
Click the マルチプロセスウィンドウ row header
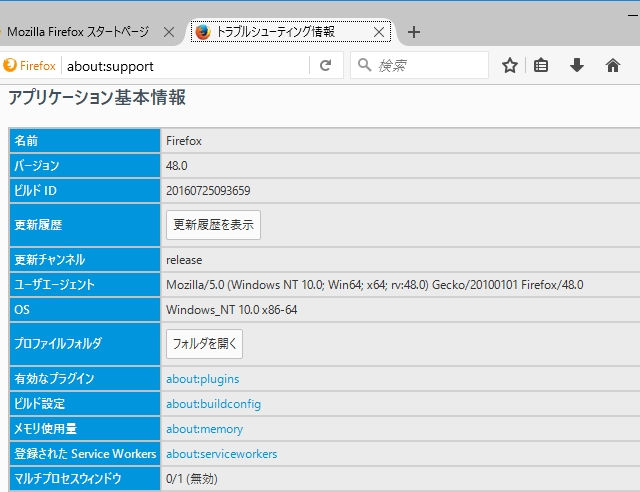coord(85,479)
